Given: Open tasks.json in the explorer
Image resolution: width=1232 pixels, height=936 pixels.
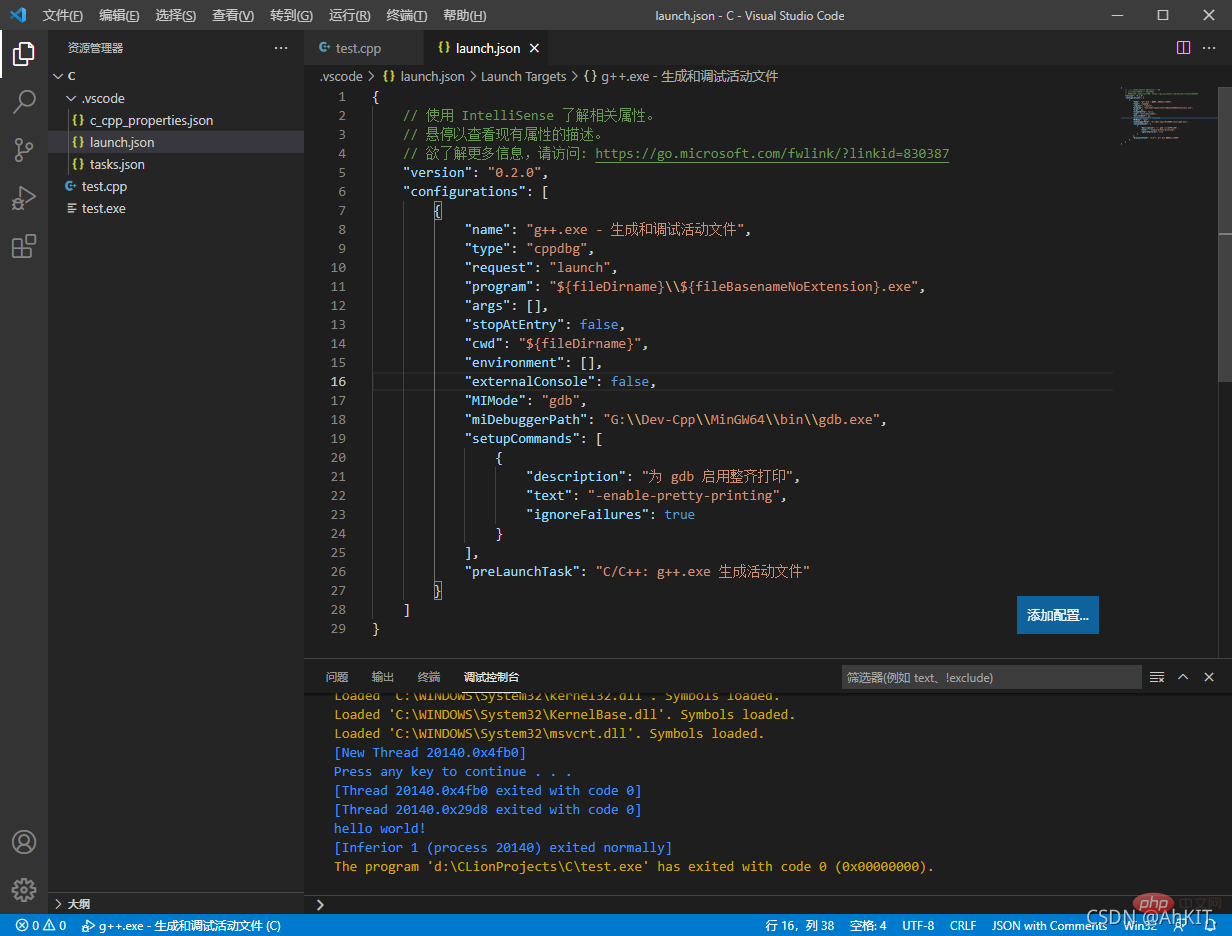Looking at the screenshot, I should coord(117,164).
